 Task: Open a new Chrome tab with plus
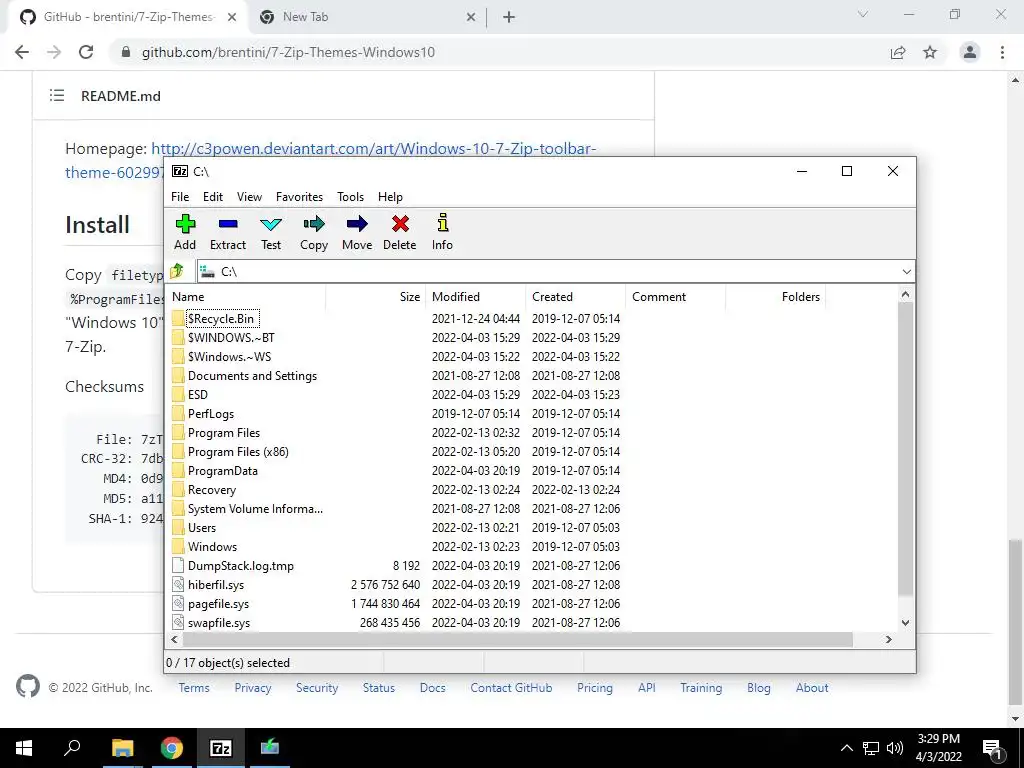pos(509,18)
